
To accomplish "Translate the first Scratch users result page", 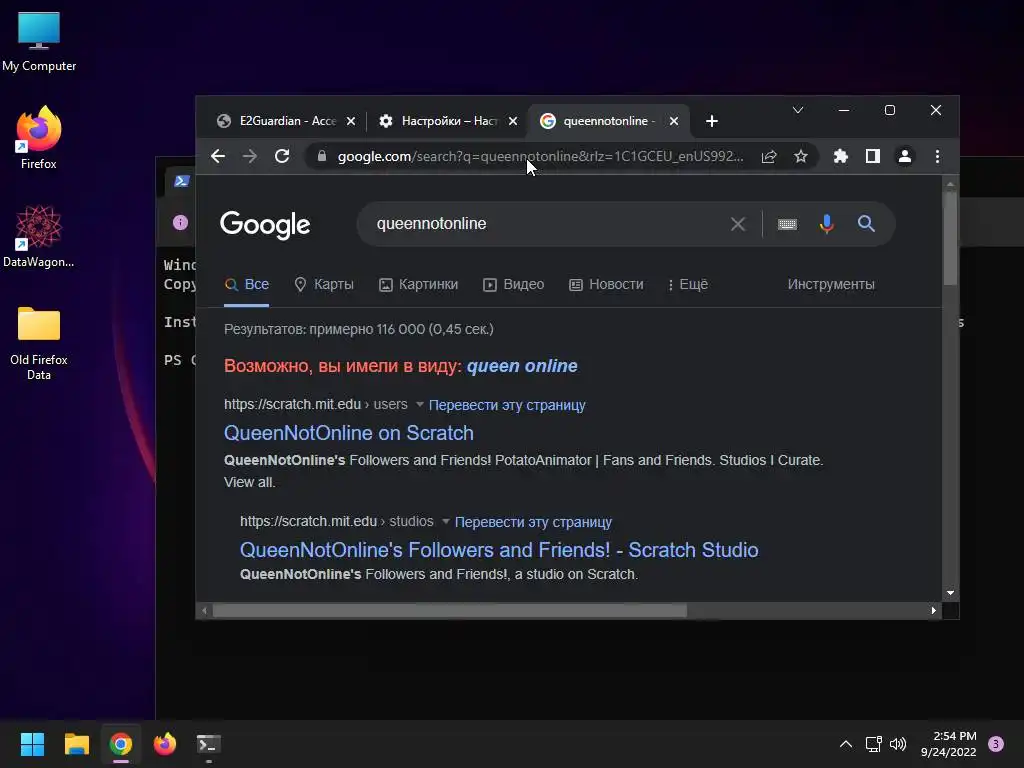I will click(x=507, y=405).
